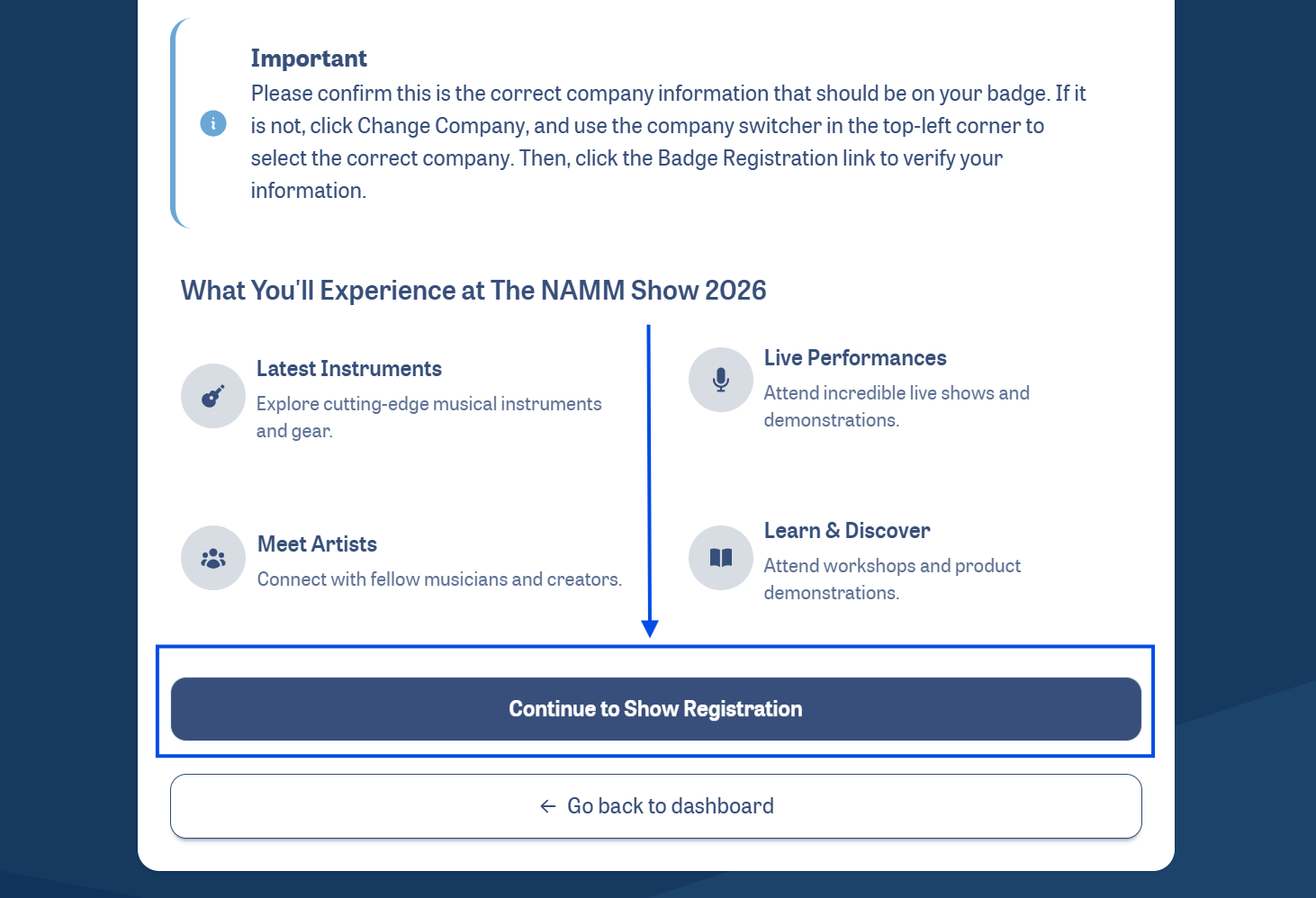The width and height of the screenshot is (1316, 898).
Task: Click the Latest Instruments heading
Action: 349,369
